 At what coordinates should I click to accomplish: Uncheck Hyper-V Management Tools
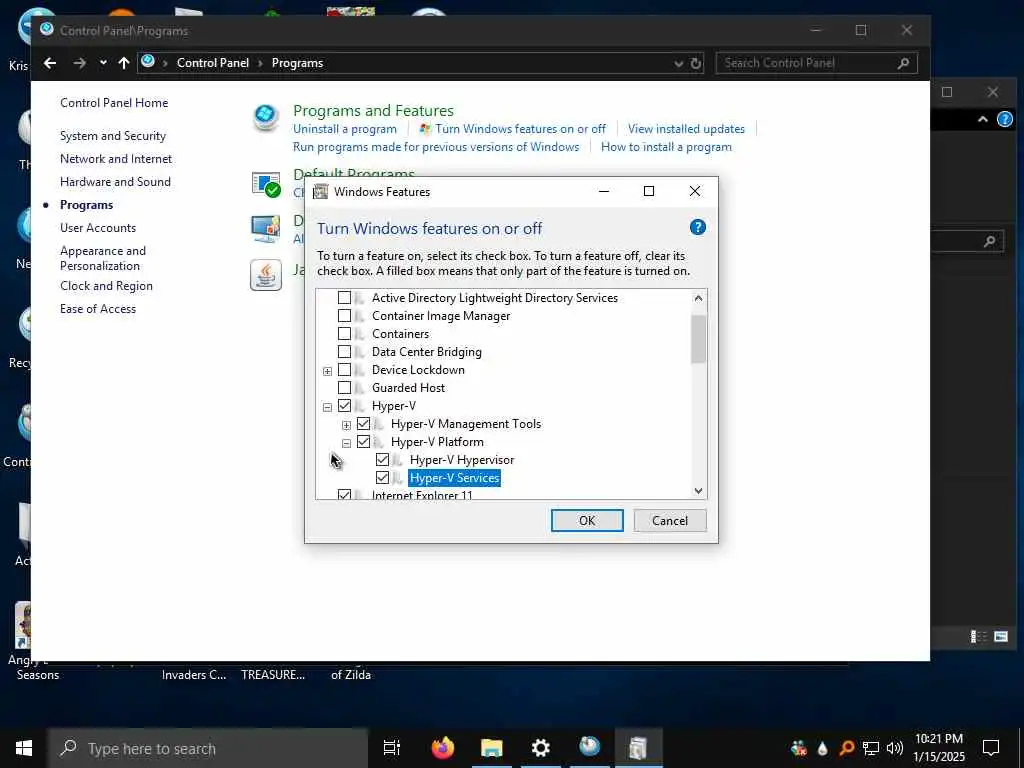click(x=363, y=424)
